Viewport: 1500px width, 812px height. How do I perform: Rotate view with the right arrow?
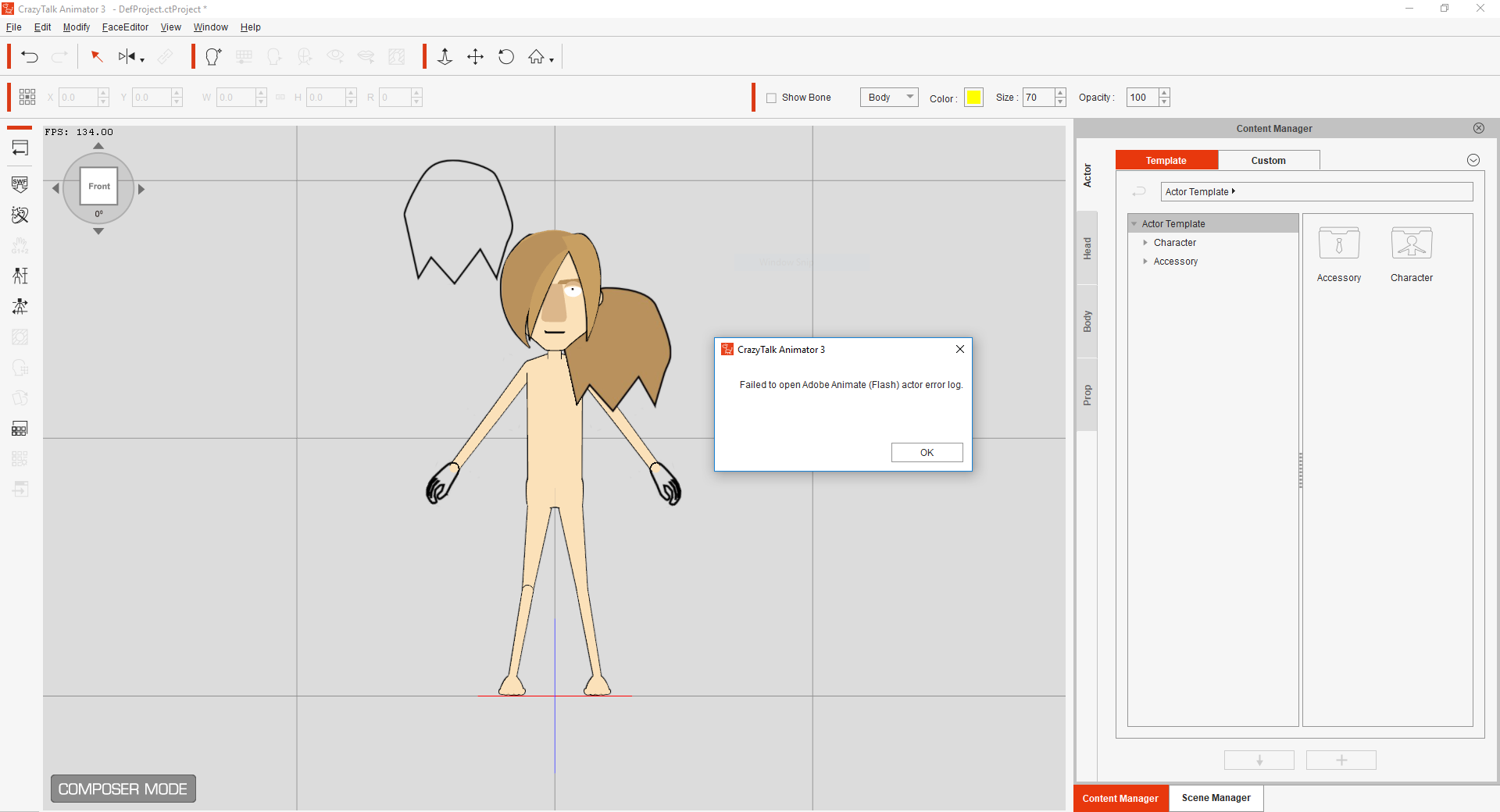pyautogui.click(x=141, y=188)
